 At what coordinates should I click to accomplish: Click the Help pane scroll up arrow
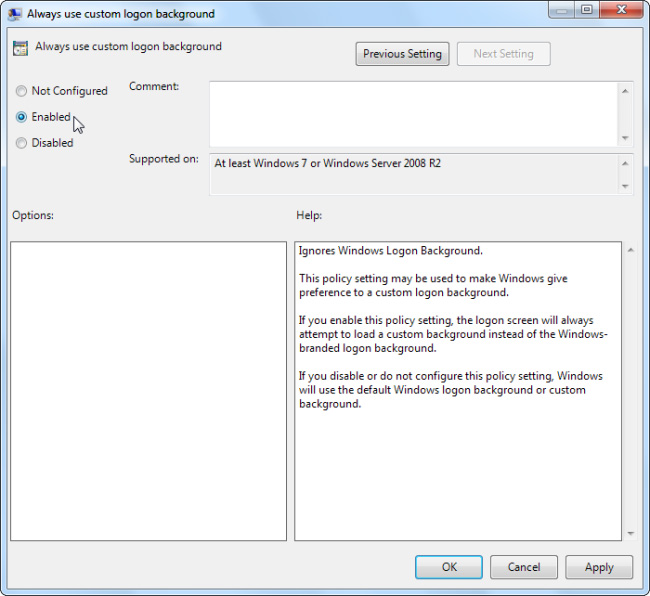tap(631, 250)
